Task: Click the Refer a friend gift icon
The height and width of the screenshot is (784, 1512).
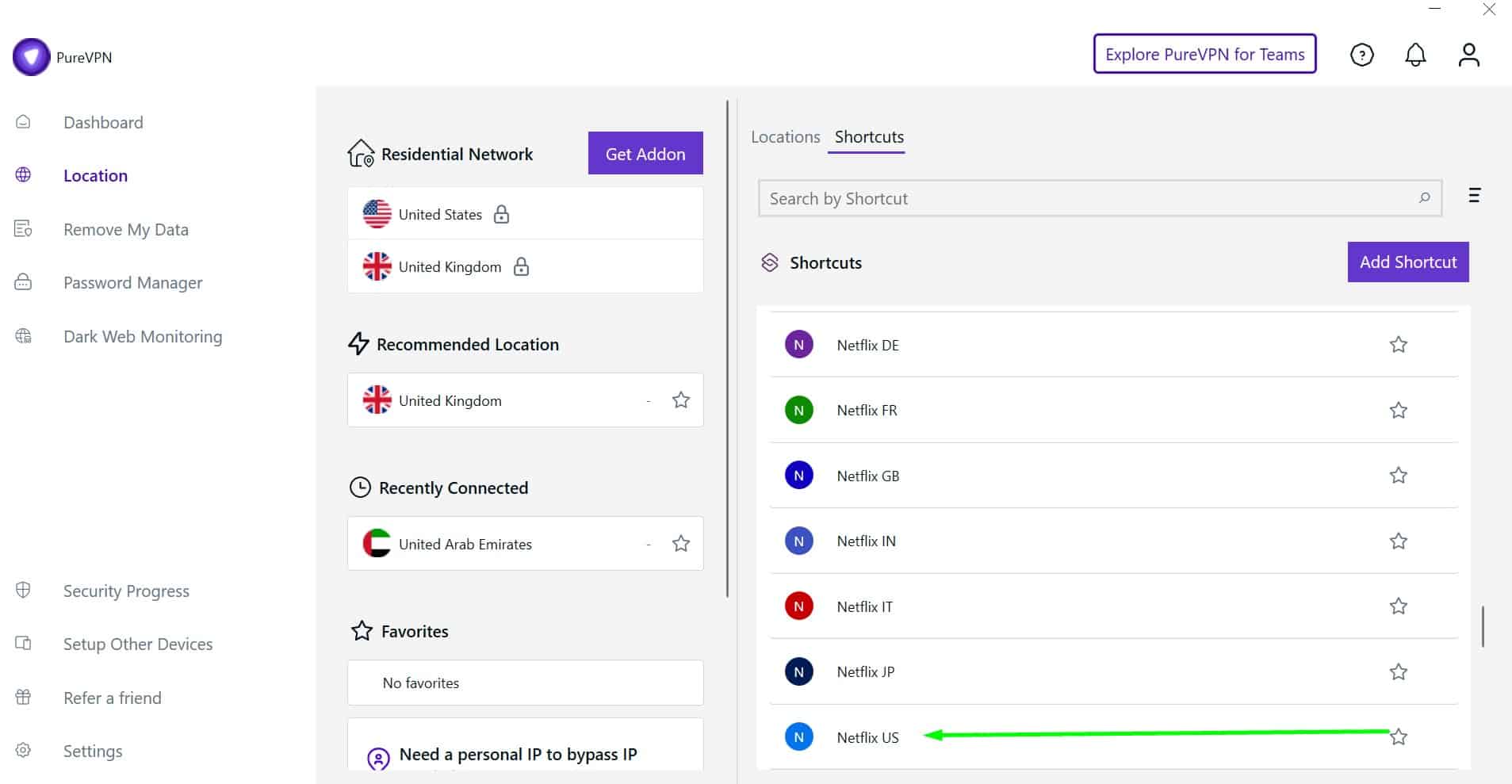Action: (x=23, y=698)
